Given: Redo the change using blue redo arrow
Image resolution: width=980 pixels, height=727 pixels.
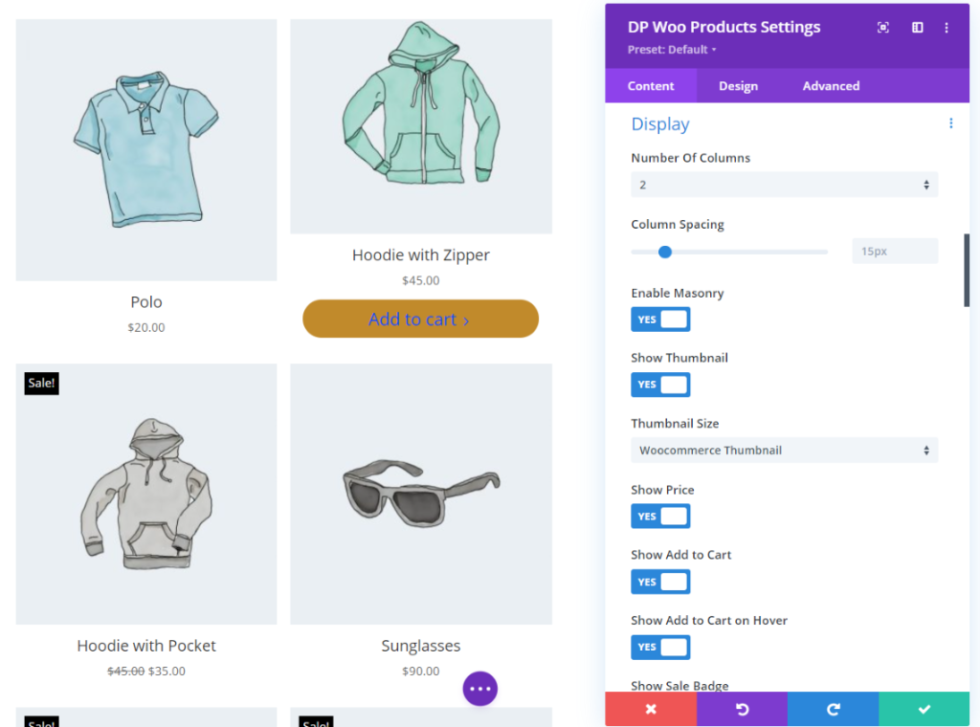Looking at the screenshot, I should tap(833, 709).
